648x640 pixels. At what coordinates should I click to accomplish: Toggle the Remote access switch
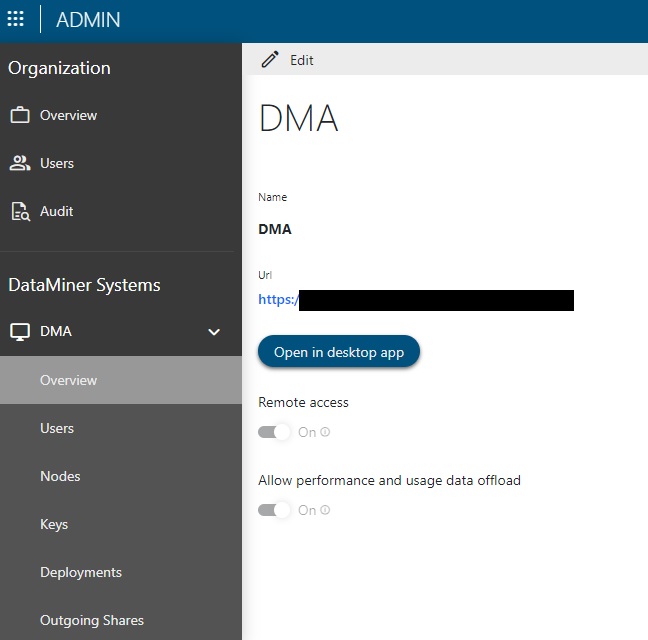(x=274, y=432)
